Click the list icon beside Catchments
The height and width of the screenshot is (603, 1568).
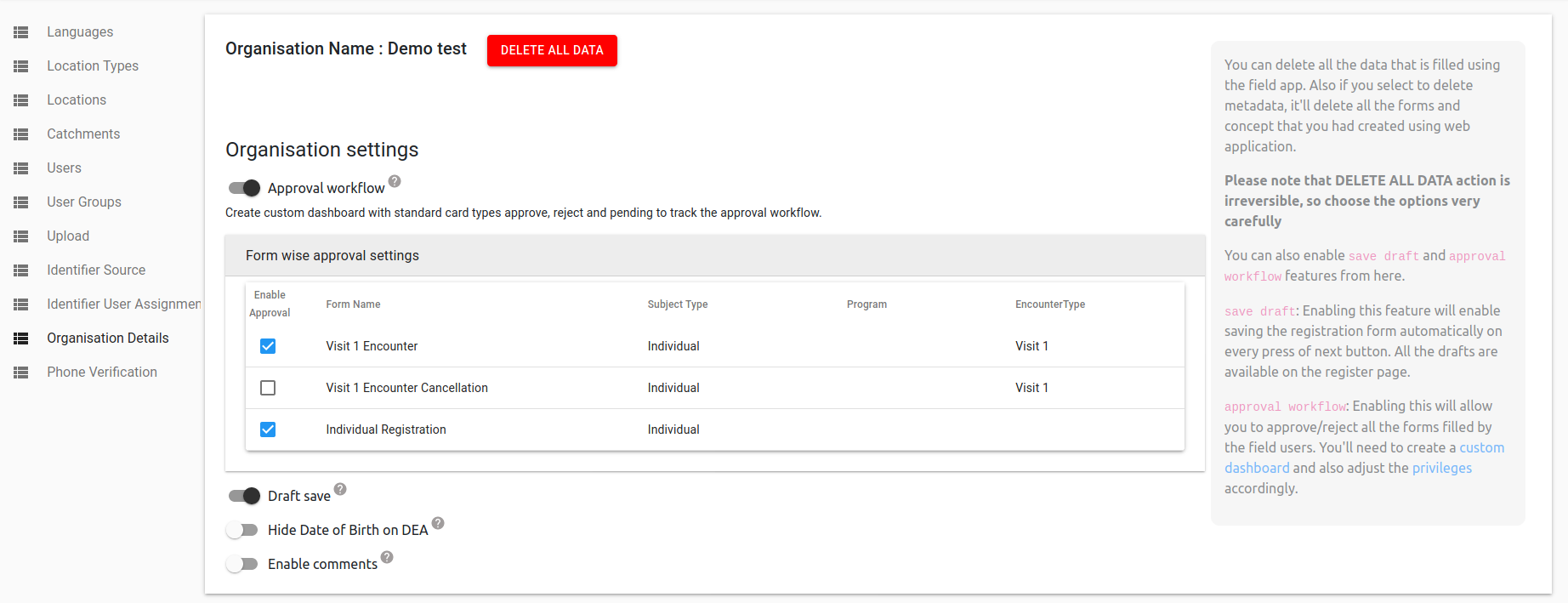tap(21, 134)
